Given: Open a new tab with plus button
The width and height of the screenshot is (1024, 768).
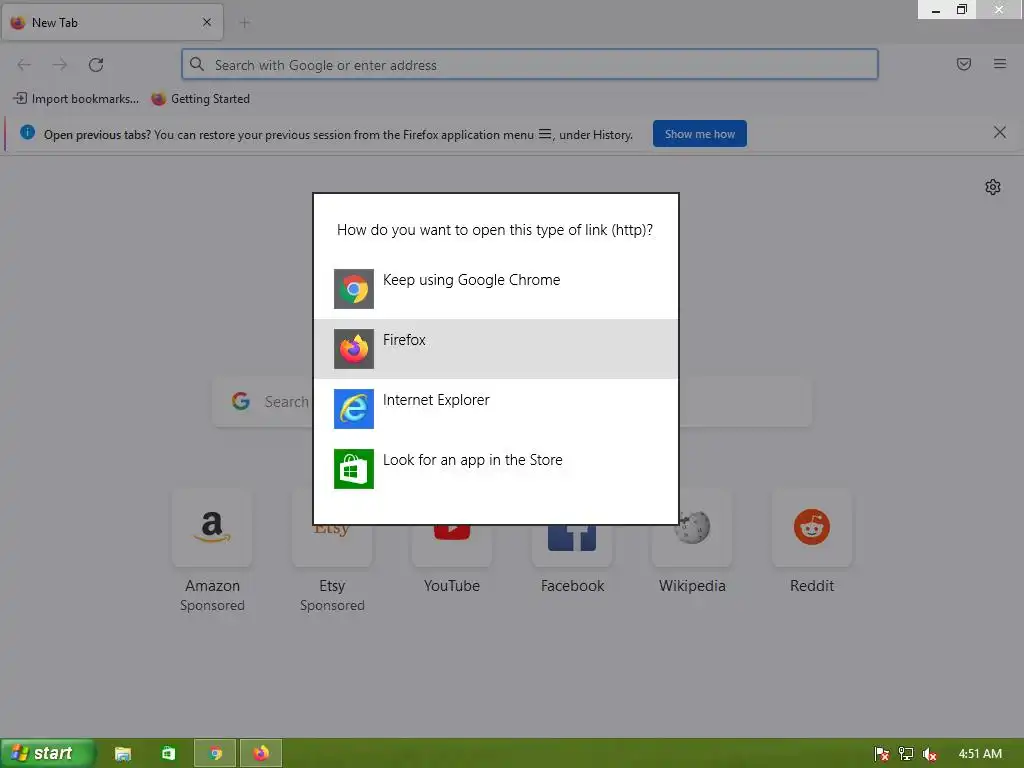Looking at the screenshot, I should pos(245,23).
